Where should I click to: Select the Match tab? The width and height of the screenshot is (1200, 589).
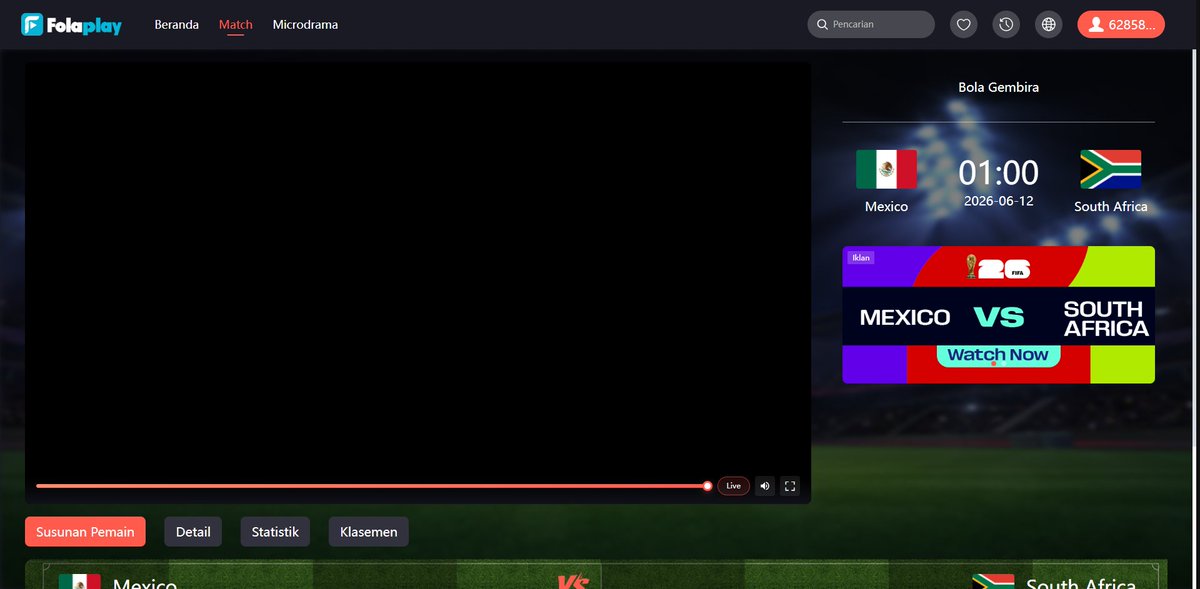click(236, 24)
